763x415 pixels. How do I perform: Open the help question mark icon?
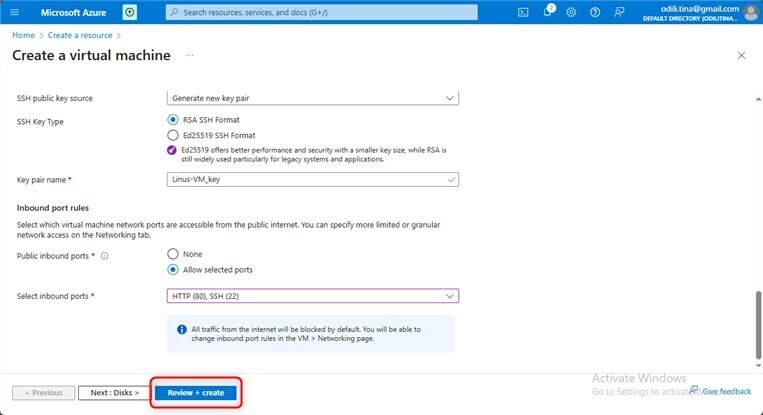coord(595,12)
